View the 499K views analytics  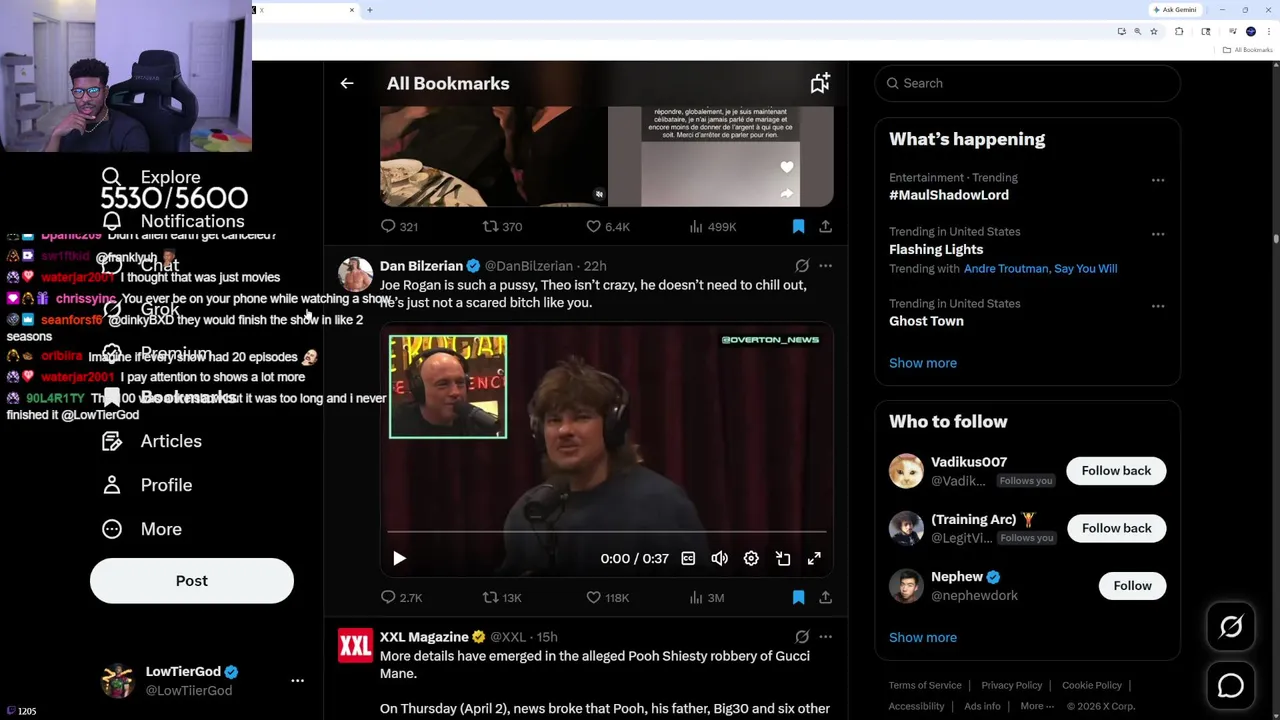(712, 227)
